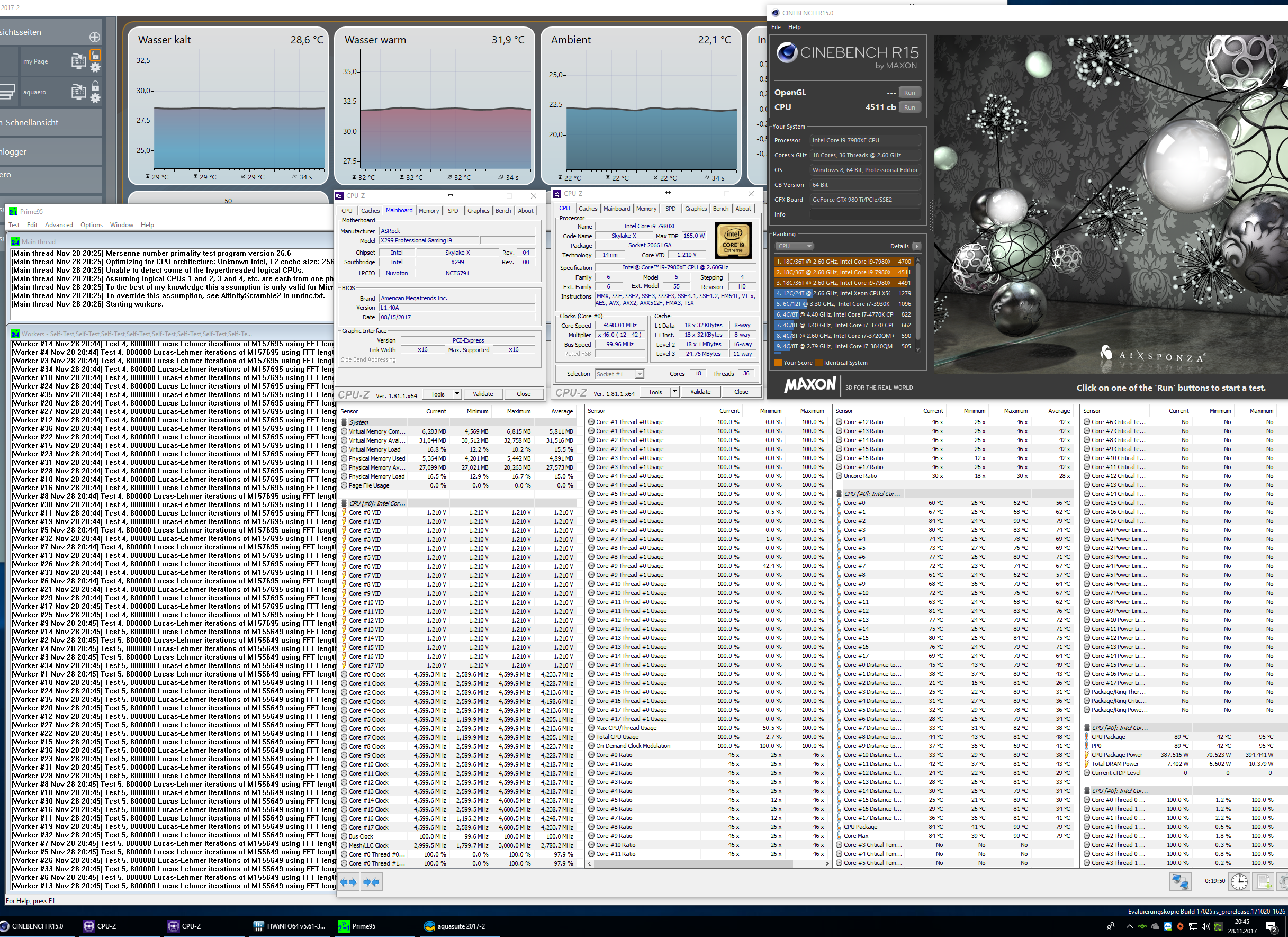Toggle the unlocked padlock on my Page
The height and width of the screenshot is (937, 1288).
[95, 55]
